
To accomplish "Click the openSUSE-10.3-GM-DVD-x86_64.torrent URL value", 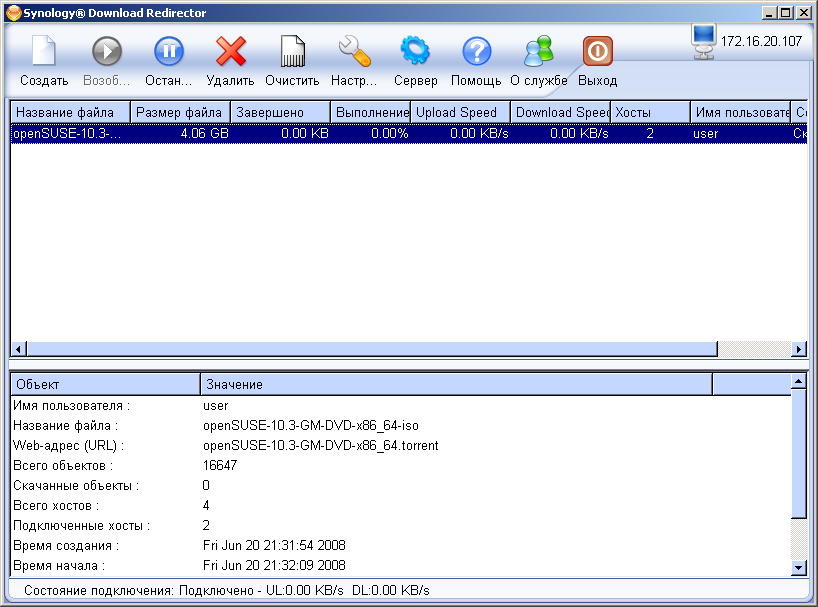I will 321,446.
